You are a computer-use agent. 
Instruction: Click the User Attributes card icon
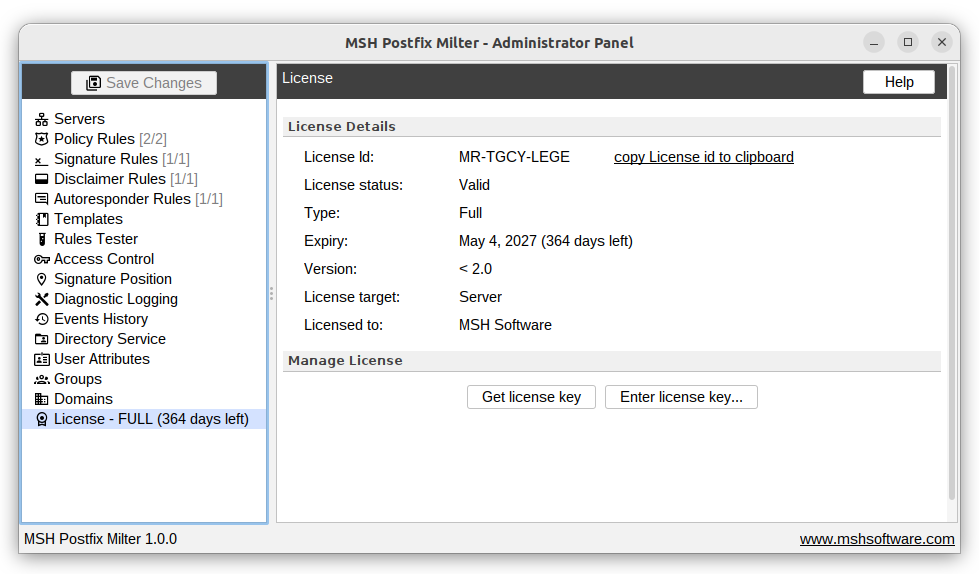(x=41, y=359)
